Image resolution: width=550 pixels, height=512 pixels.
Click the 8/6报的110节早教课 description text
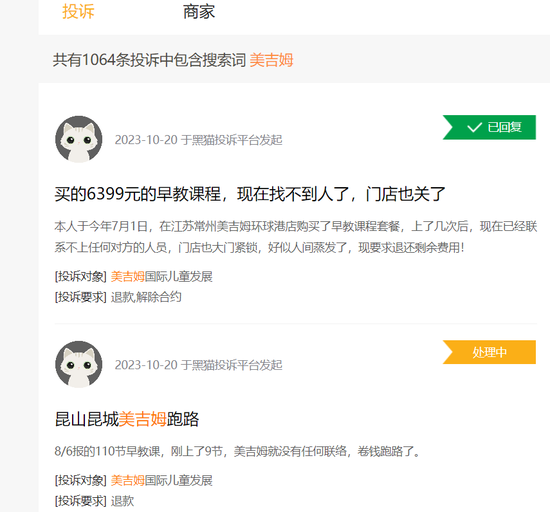pyautogui.click(x=237, y=451)
